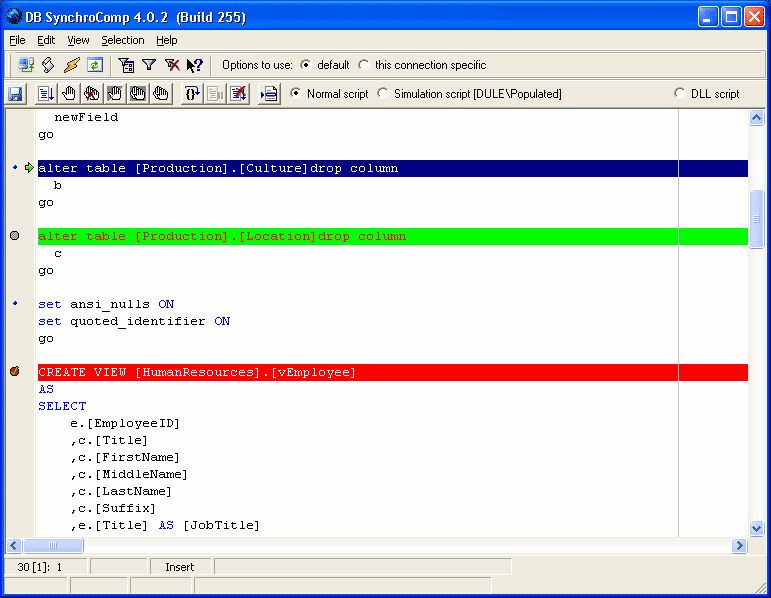The image size is (771, 598).
Task: Open the Selection menu
Action: point(123,40)
